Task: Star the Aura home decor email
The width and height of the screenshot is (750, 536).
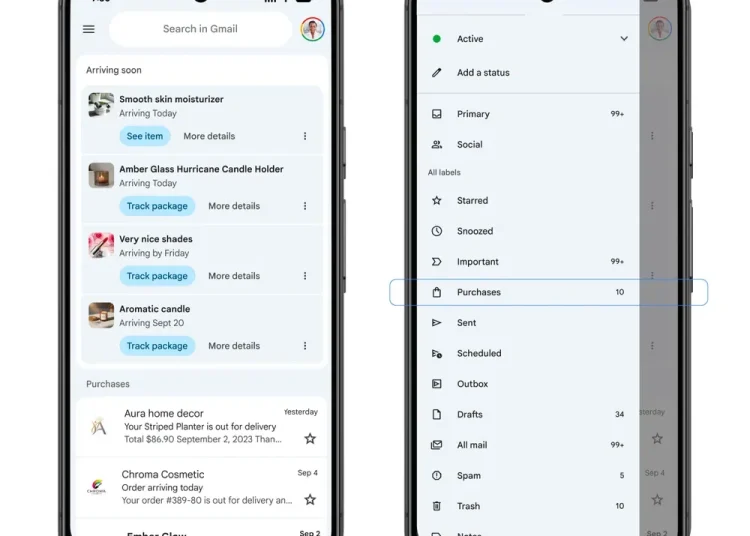Action: (310, 438)
